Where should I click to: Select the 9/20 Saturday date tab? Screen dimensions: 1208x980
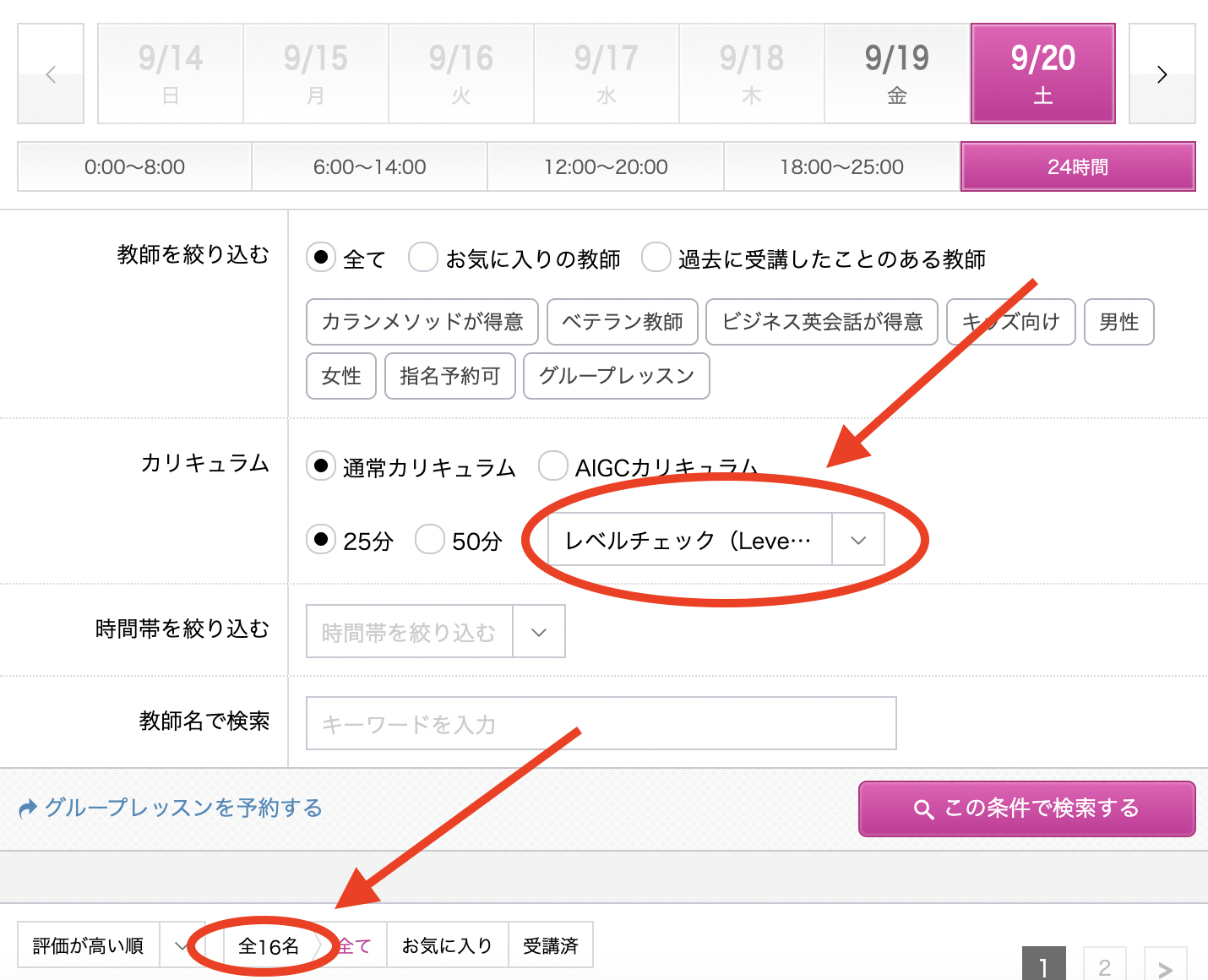click(1042, 74)
